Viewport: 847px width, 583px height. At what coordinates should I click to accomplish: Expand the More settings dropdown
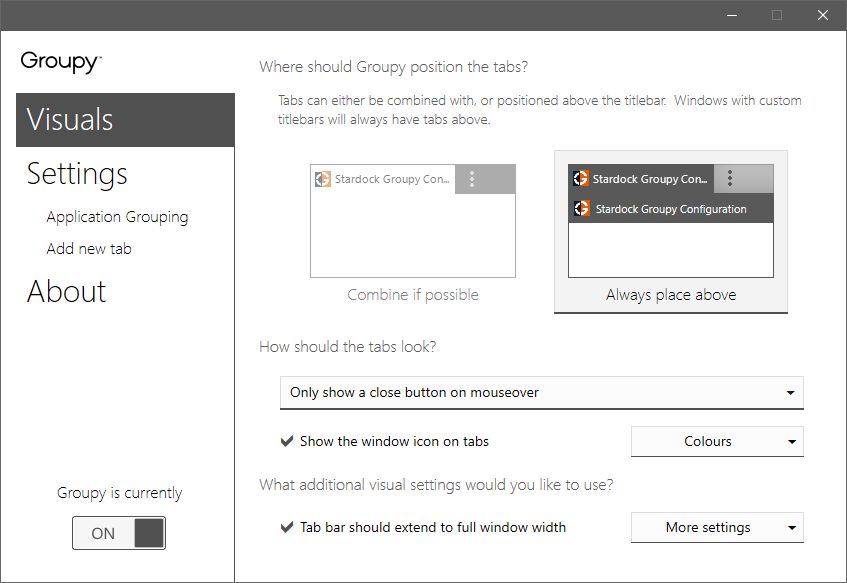point(716,527)
